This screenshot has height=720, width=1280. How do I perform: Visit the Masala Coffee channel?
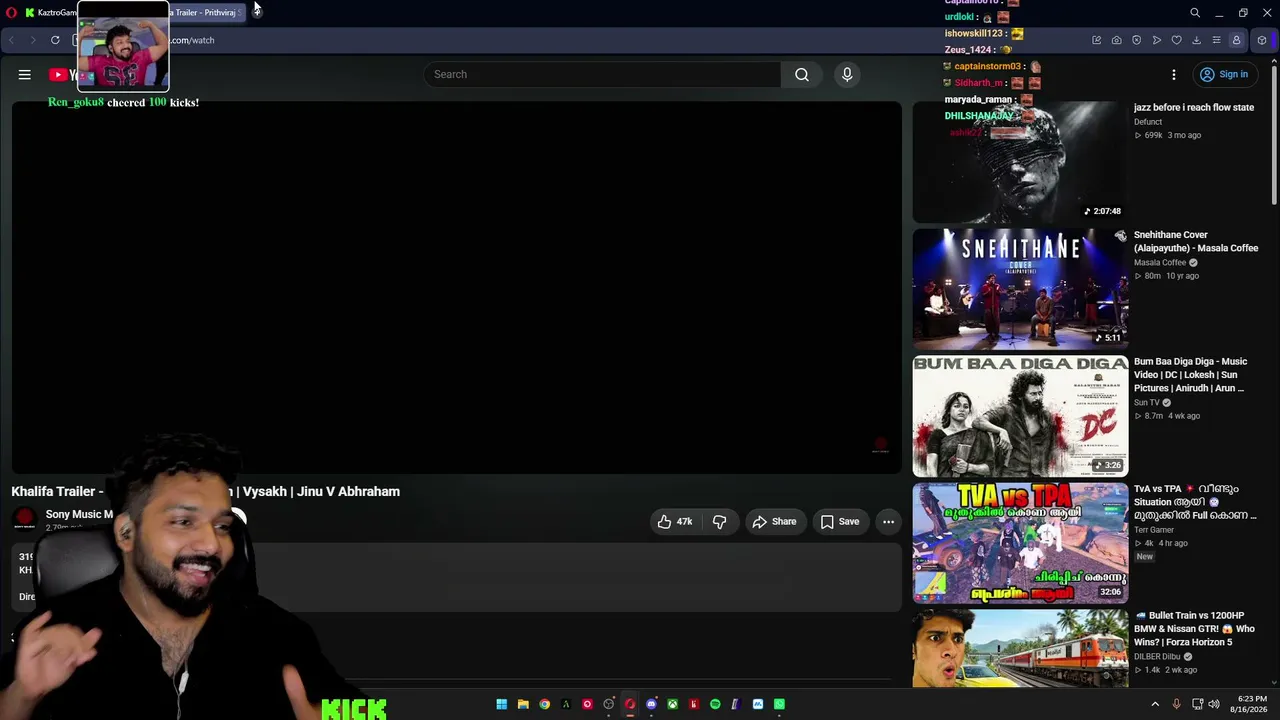(1160, 262)
